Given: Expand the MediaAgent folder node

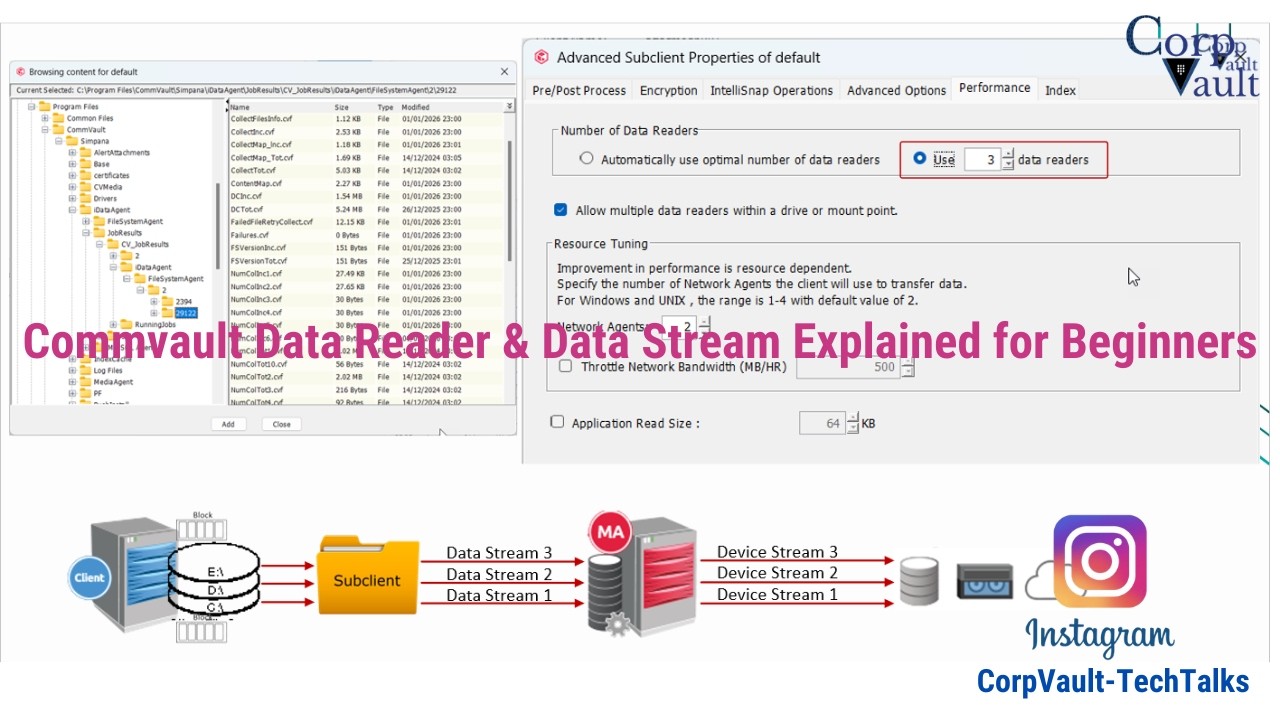Looking at the screenshot, I should (x=72, y=382).
